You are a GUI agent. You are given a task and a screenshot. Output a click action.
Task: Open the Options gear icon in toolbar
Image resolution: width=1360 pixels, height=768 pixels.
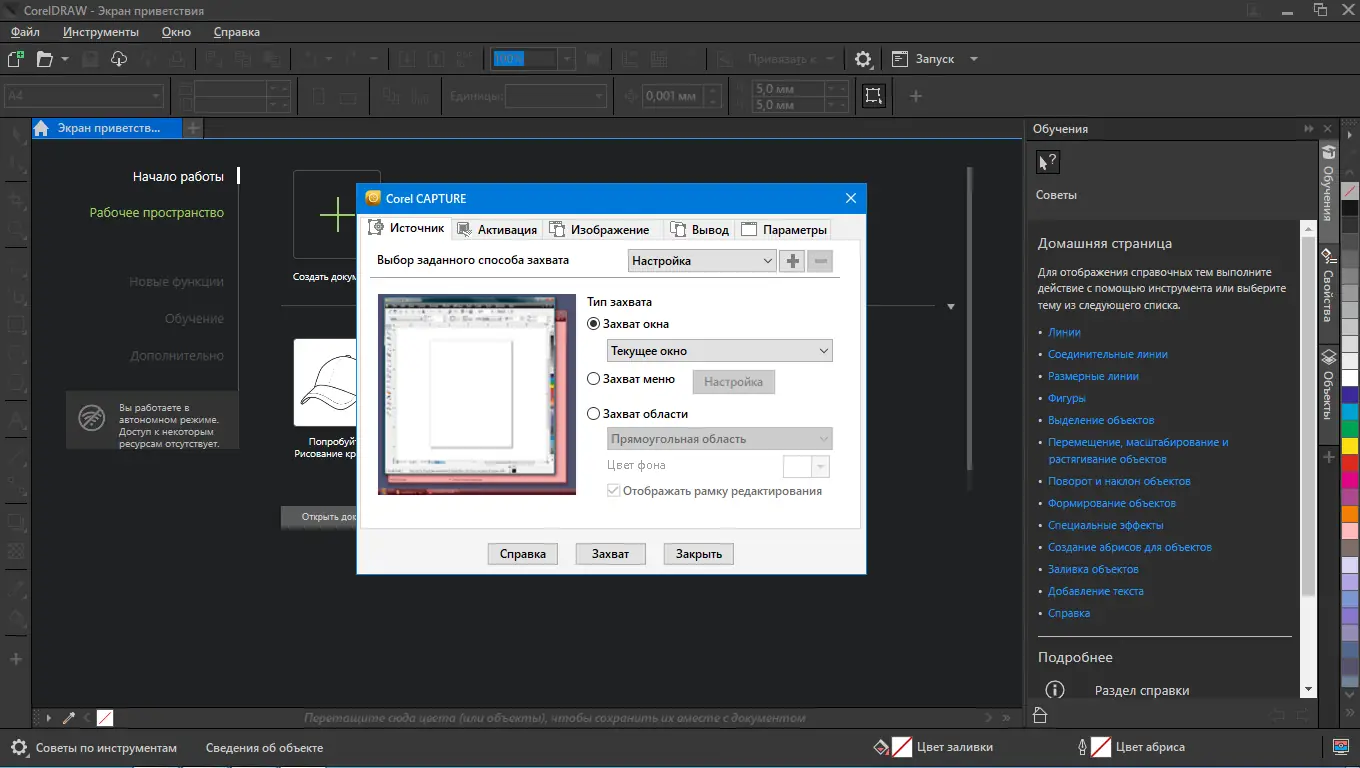[x=863, y=59]
